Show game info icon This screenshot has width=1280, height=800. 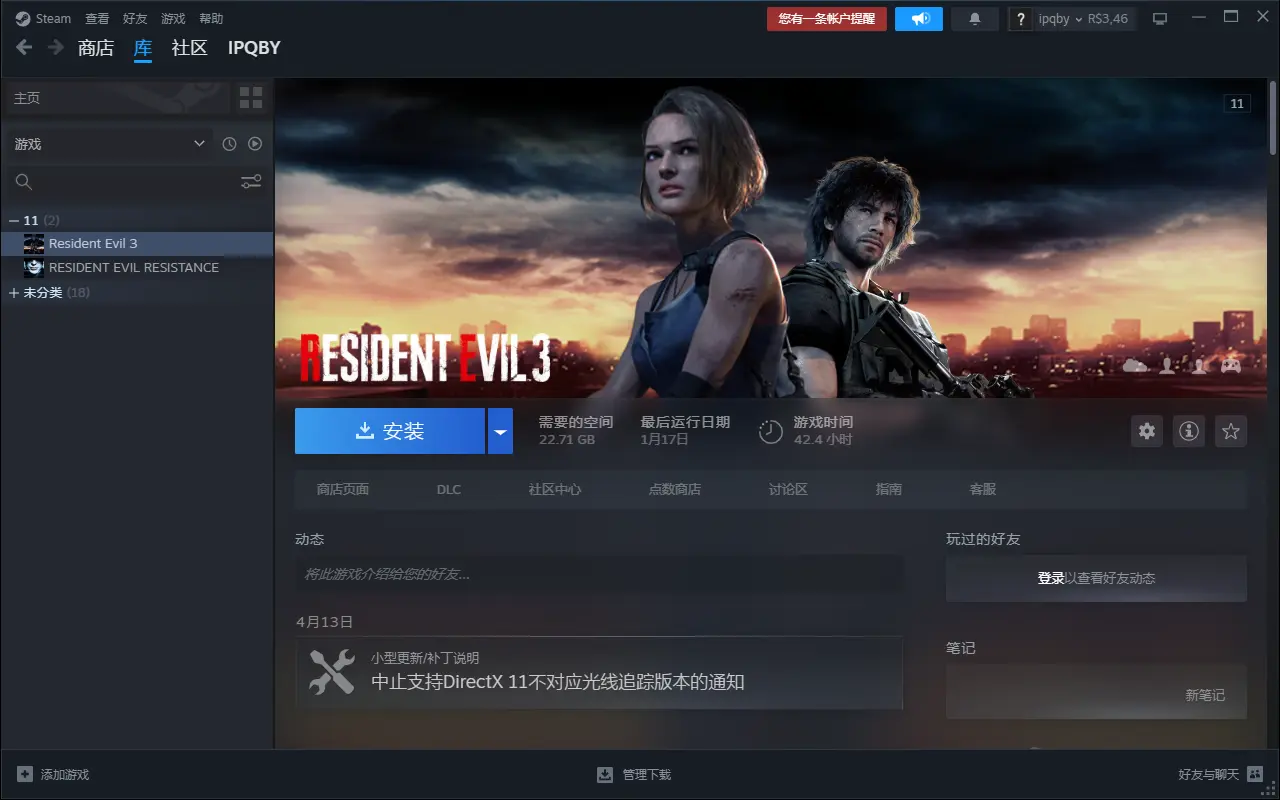(1189, 431)
